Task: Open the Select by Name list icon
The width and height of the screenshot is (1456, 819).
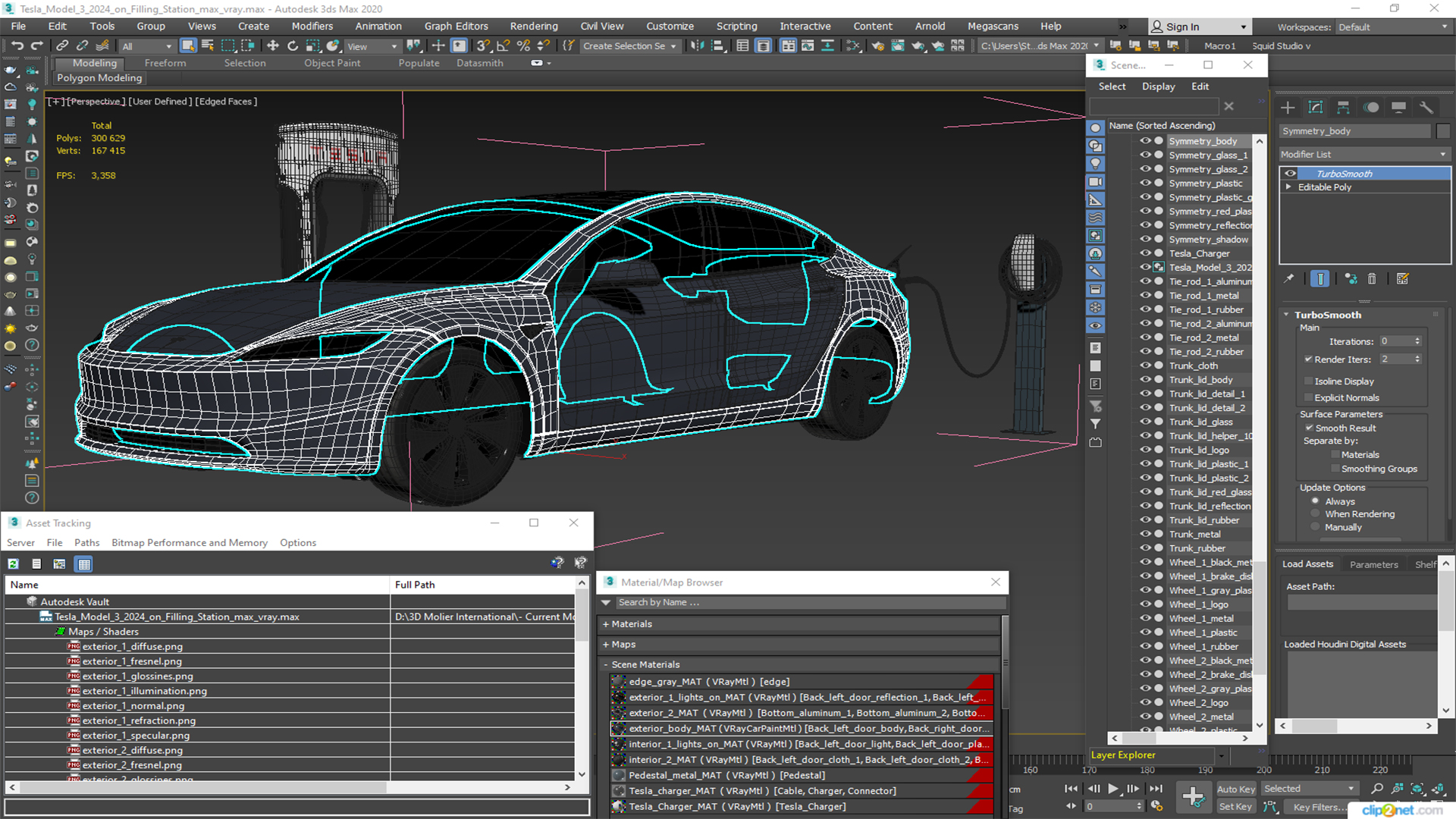Action: [x=208, y=45]
